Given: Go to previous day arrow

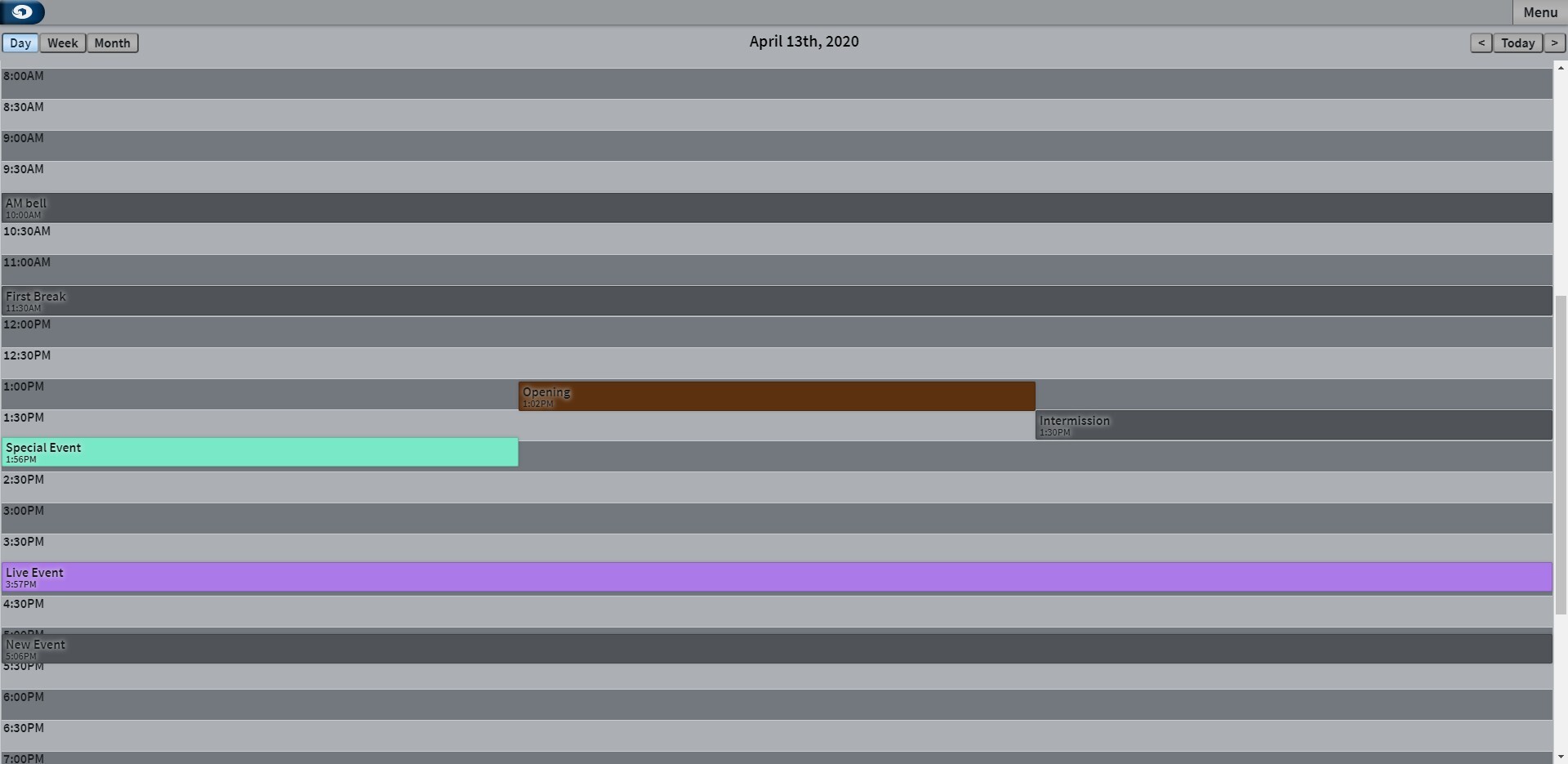Looking at the screenshot, I should point(1481,43).
